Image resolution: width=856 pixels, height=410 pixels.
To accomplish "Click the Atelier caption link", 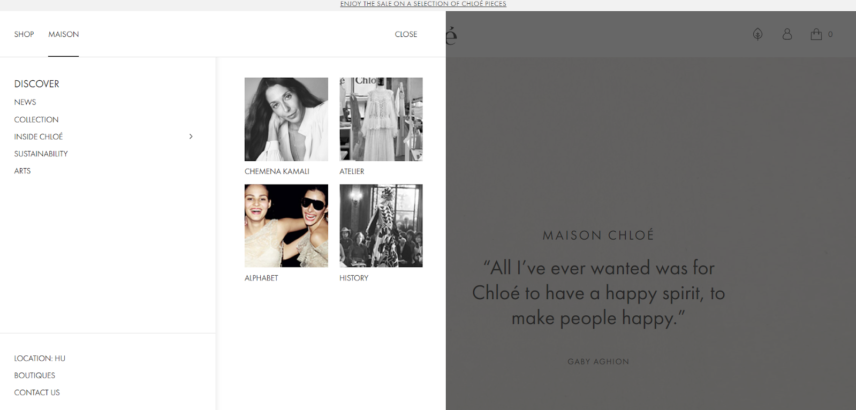I will tap(352, 171).
